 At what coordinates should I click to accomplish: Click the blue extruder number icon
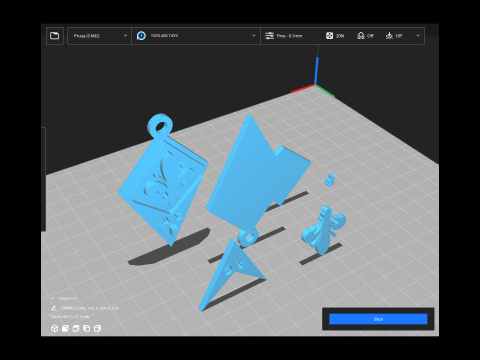pyautogui.click(x=141, y=36)
